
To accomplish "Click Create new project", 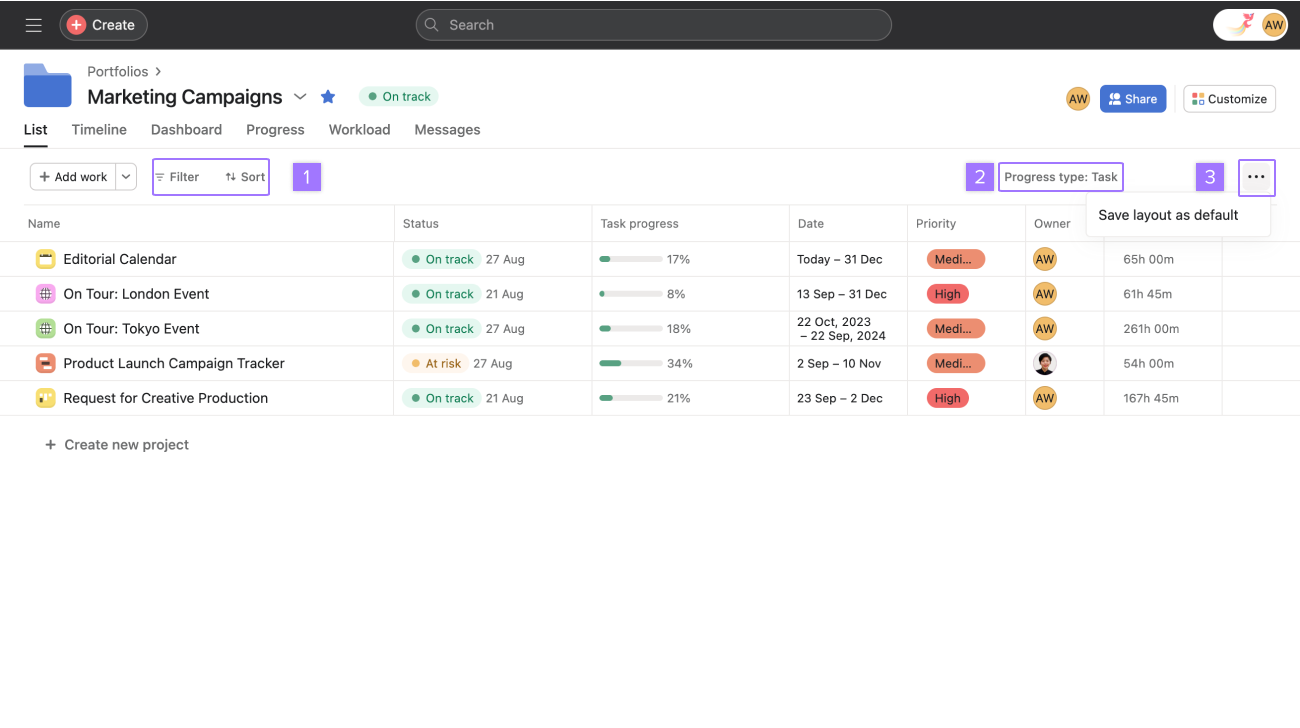I will (x=116, y=444).
